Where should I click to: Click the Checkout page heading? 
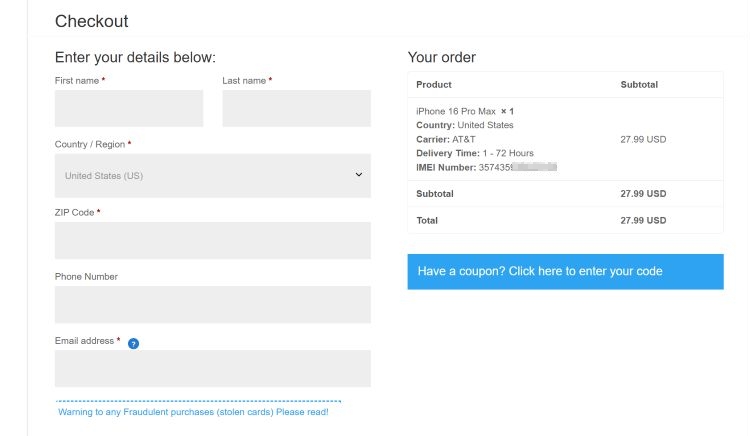click(x=91, y=21)
